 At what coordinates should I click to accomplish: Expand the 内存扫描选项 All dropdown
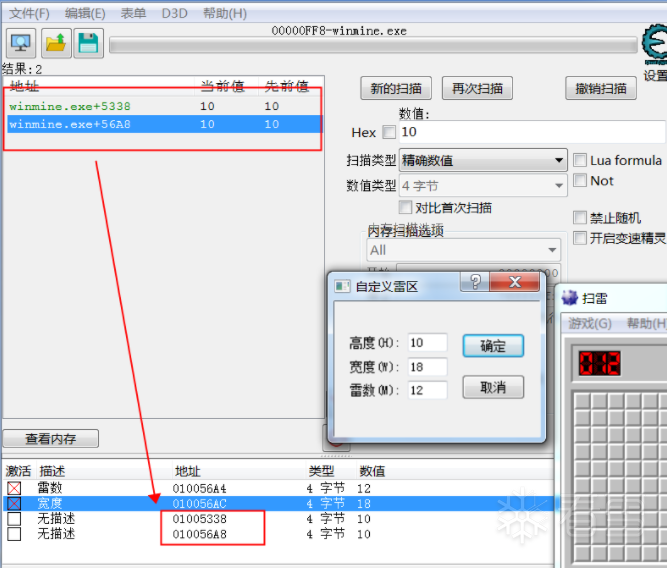[x=463, y=250]
